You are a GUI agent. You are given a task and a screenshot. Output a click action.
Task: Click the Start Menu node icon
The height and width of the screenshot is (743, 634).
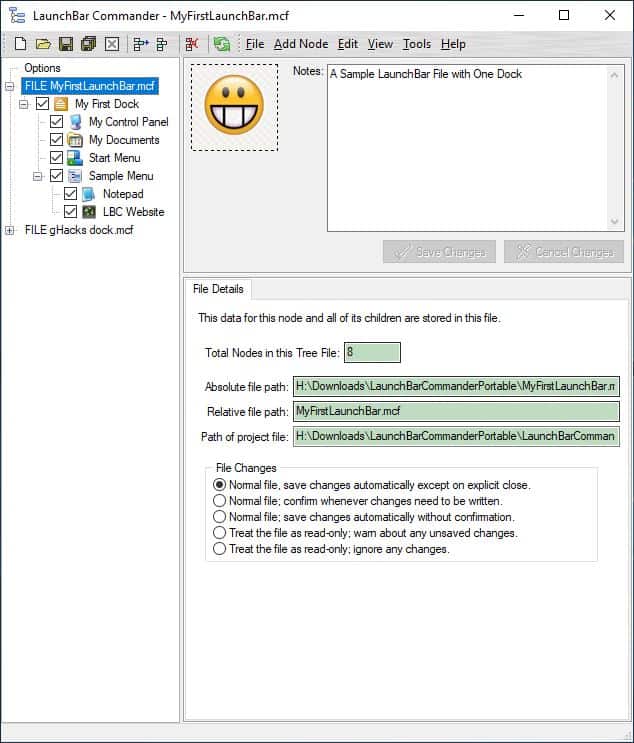(75, 158)
